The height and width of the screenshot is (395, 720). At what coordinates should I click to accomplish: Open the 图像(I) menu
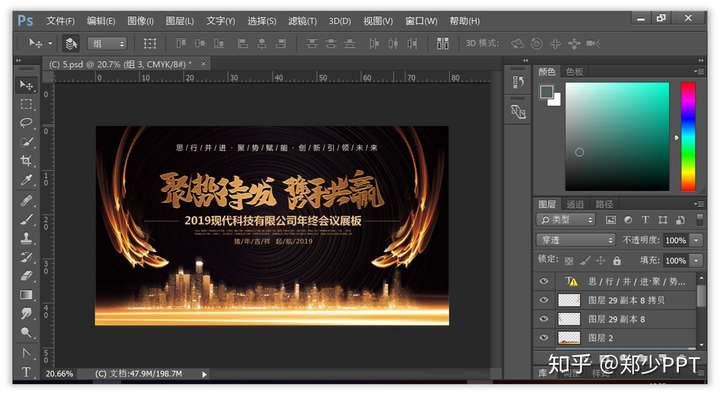(x=140, y=21)
